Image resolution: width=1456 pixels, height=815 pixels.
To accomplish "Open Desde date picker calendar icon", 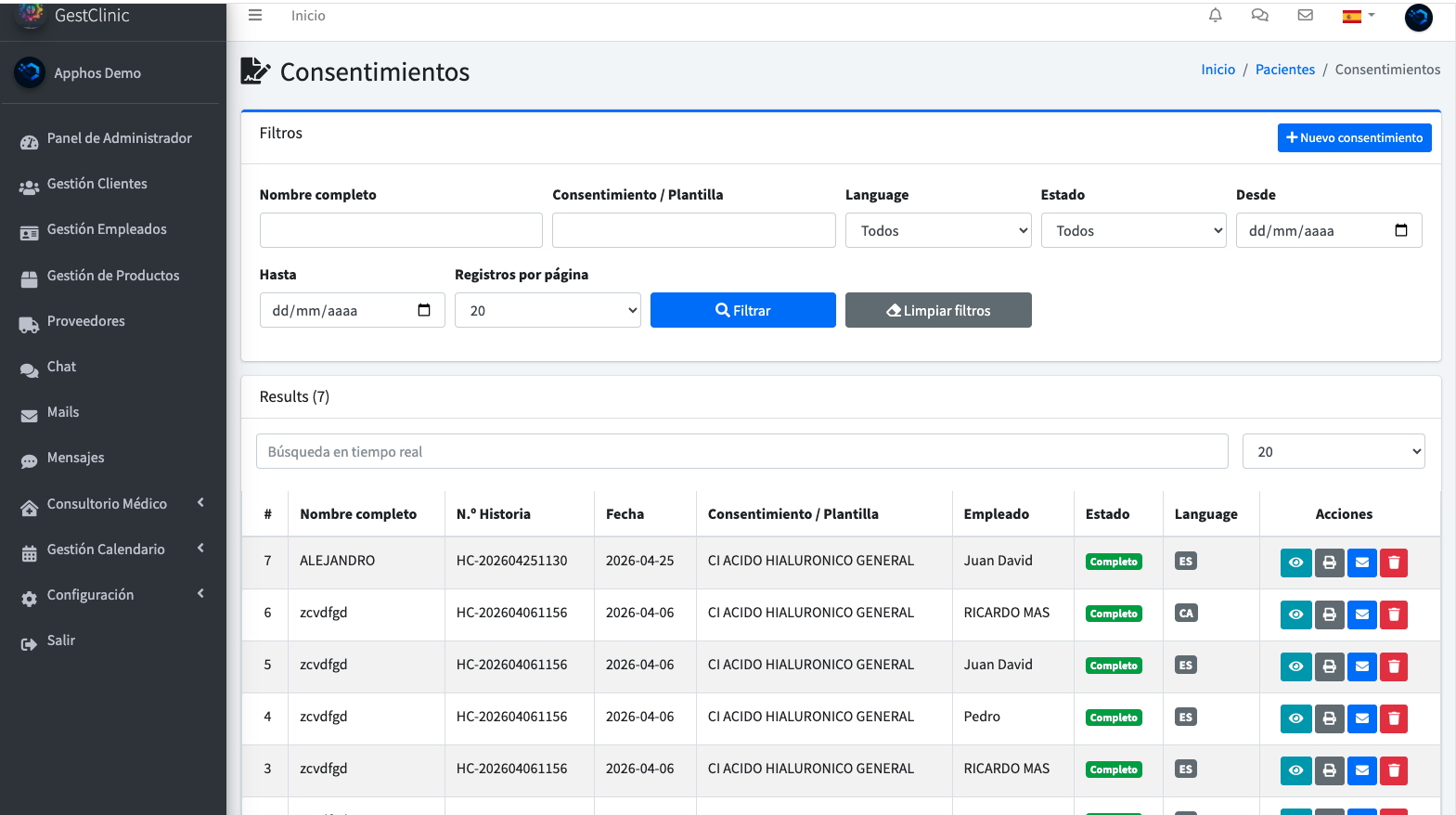I will [x=1401, y=230].
